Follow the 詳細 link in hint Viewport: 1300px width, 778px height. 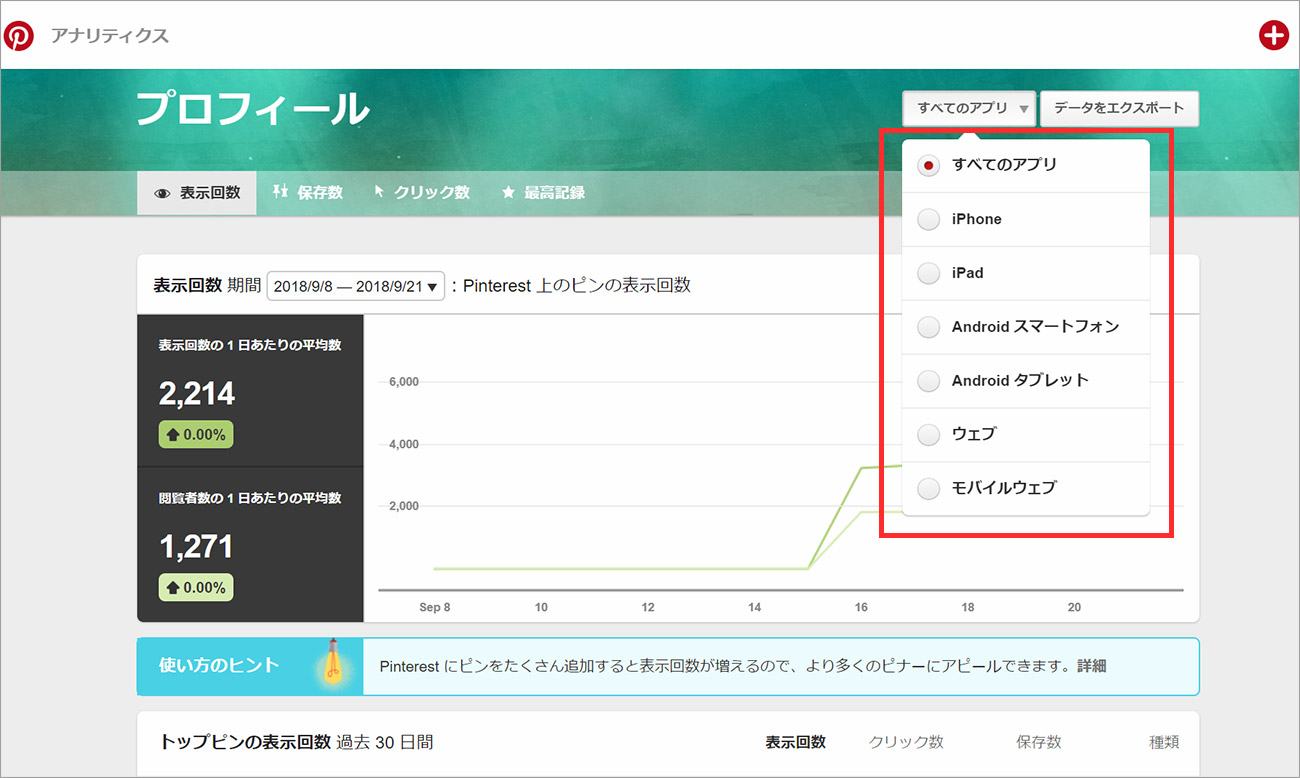(1091, 665)
